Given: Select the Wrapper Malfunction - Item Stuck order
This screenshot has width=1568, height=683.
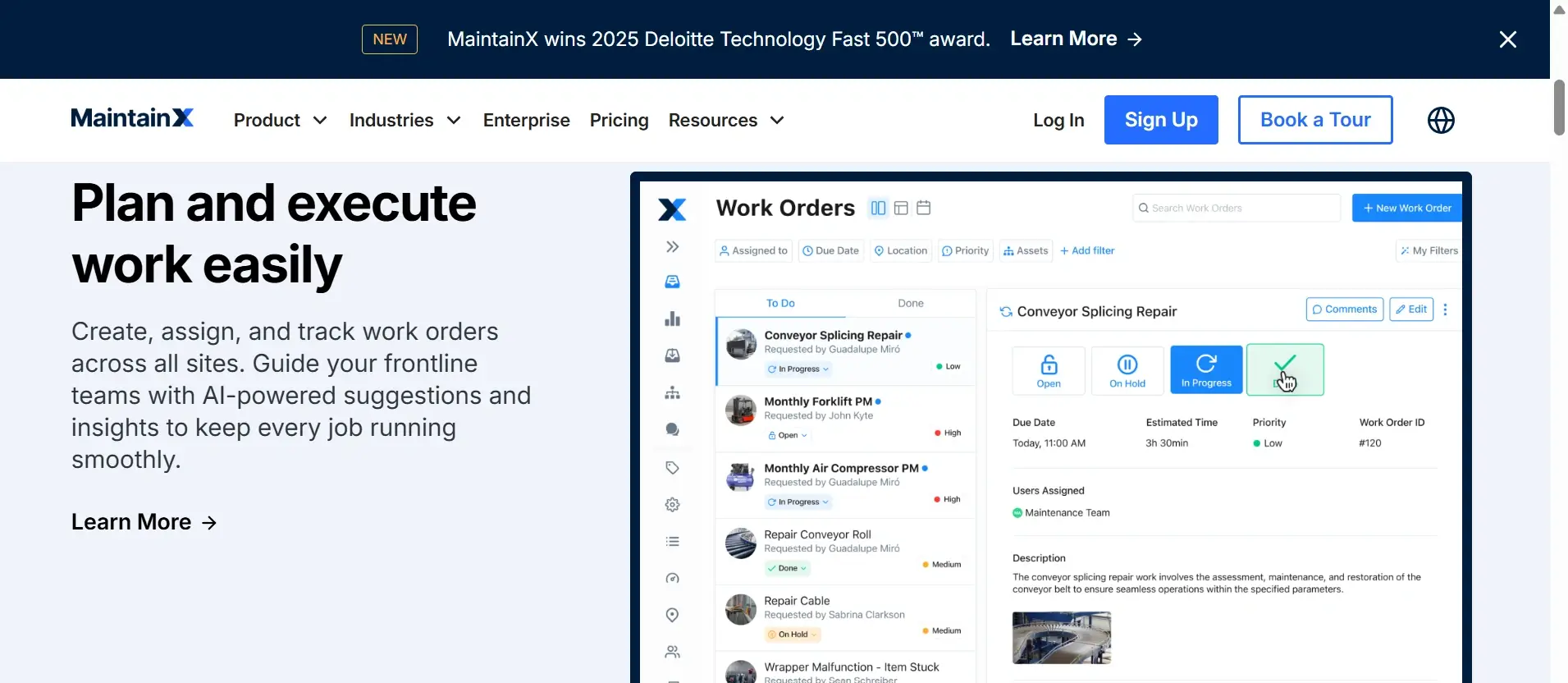Looking at the screenshot, I should (845, 668).
